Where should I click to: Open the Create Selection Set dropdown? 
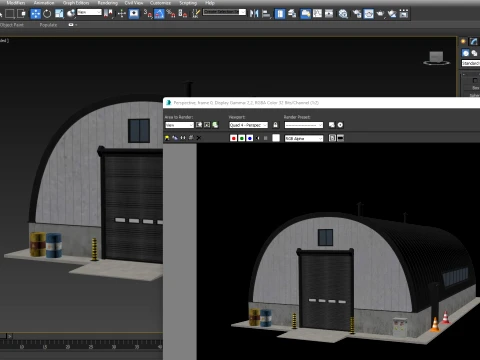pyautogui.click(x=224, y=12)
